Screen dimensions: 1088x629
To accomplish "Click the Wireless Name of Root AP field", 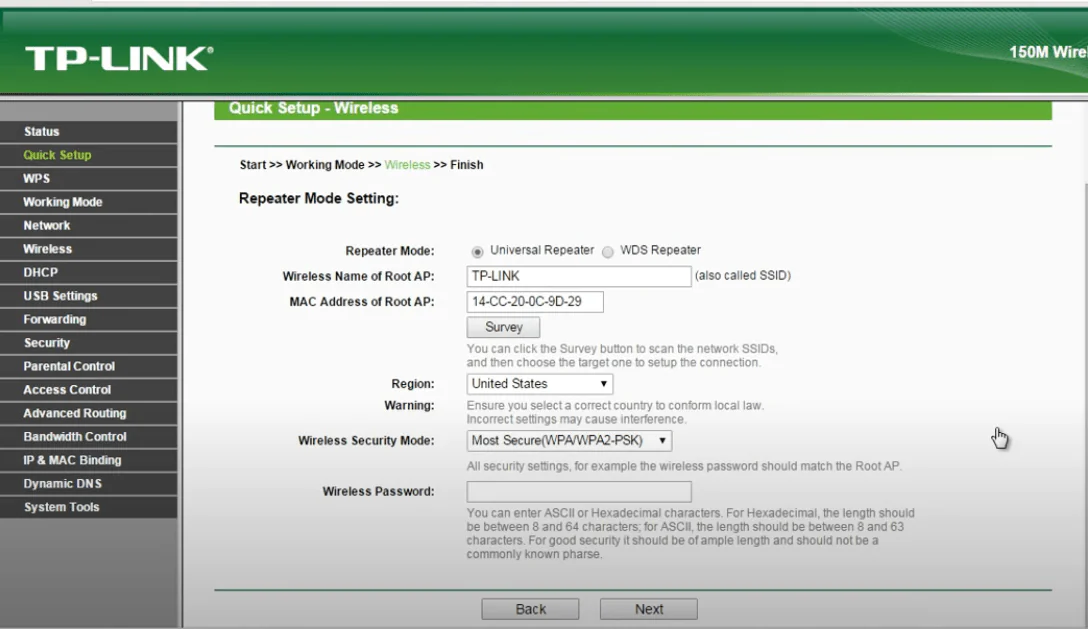I will [x=579, y=276].
